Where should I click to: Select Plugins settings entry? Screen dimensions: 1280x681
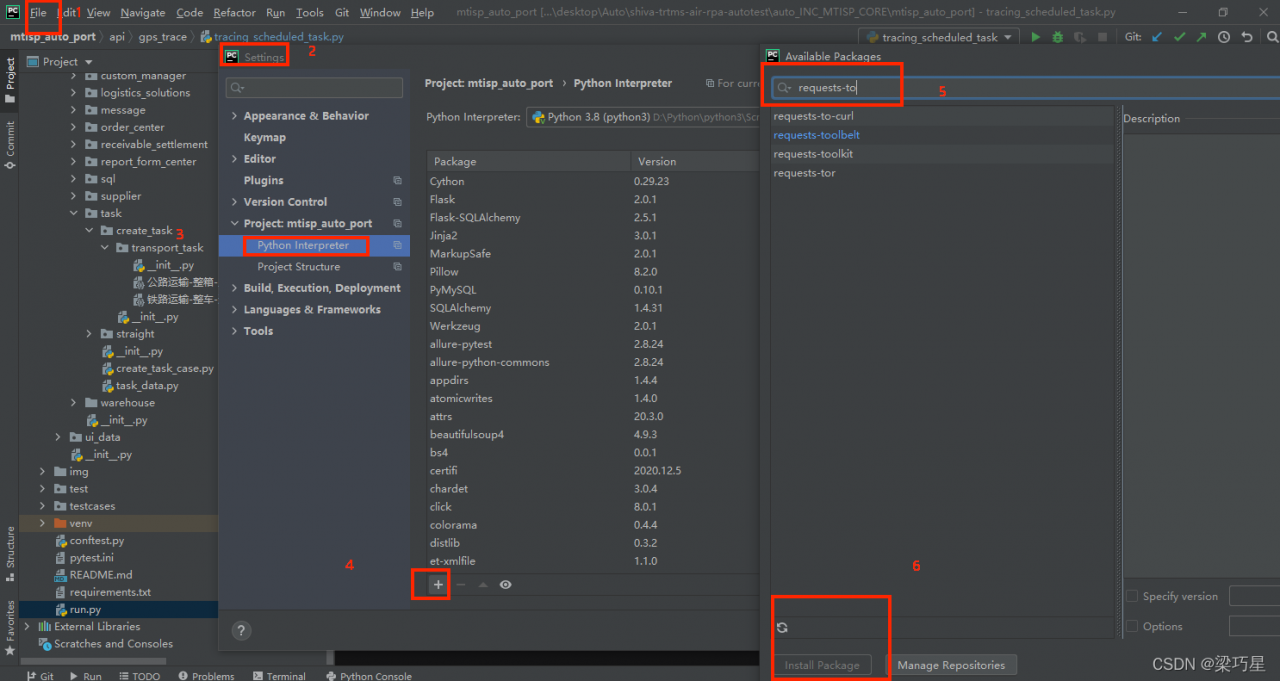point(264,181)
